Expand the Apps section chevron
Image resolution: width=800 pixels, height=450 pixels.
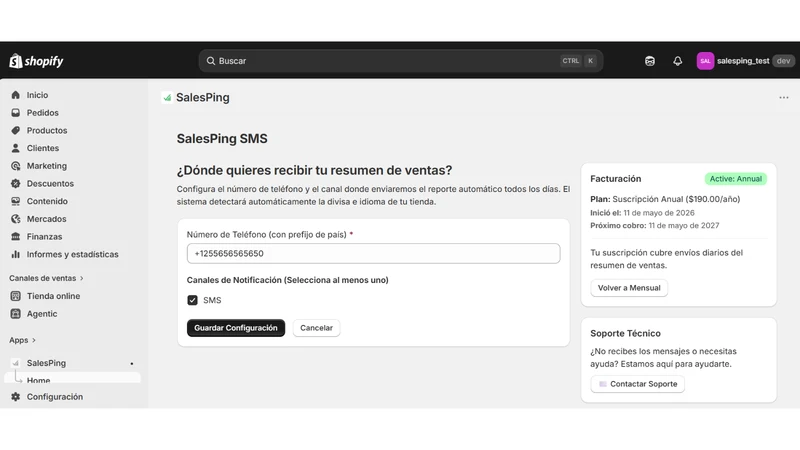(x=34, y=340)
